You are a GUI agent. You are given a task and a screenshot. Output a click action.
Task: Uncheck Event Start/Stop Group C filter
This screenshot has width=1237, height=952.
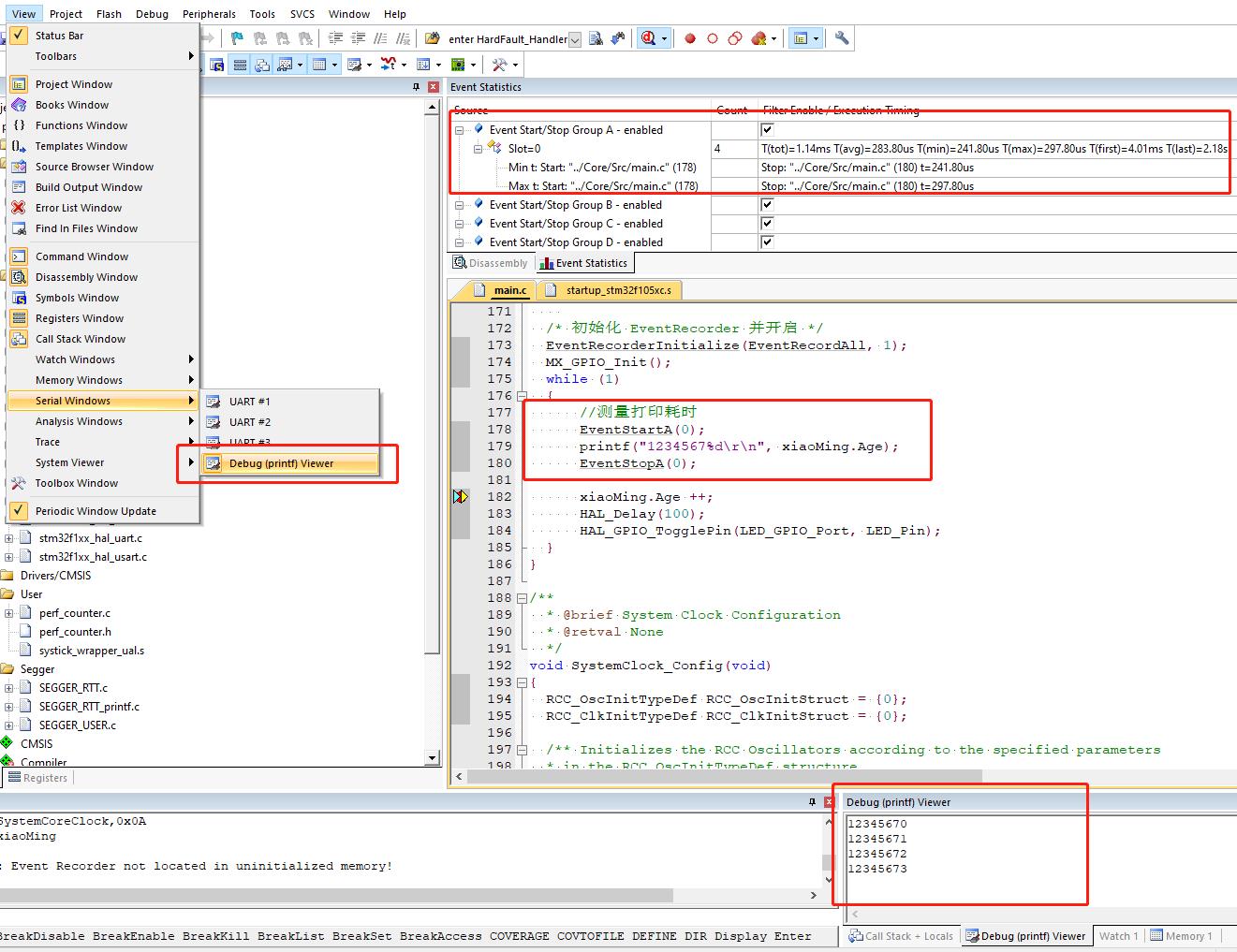click(x=767, y=224)
